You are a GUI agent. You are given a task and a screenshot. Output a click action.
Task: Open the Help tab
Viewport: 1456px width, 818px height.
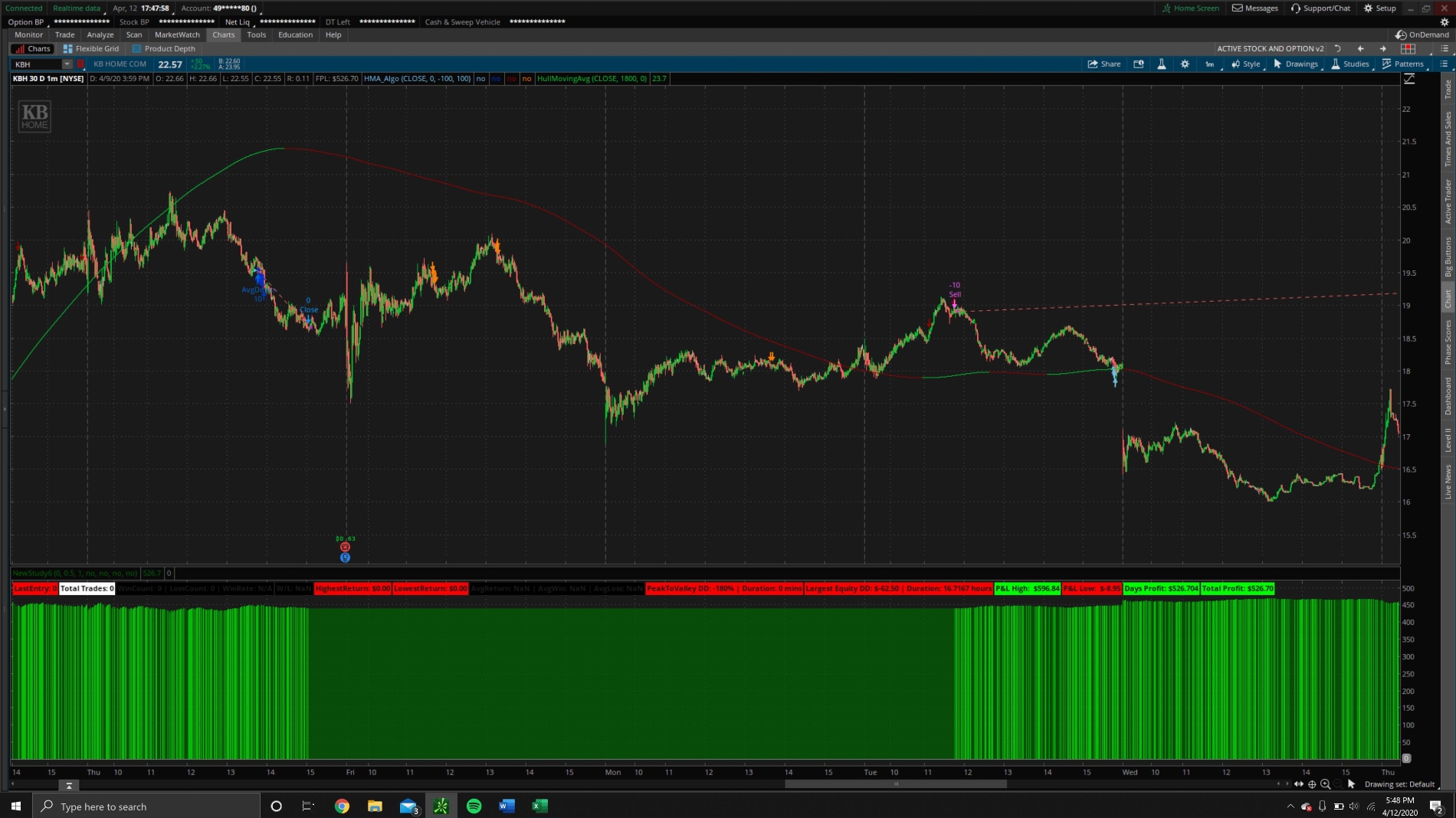[333, 34]
